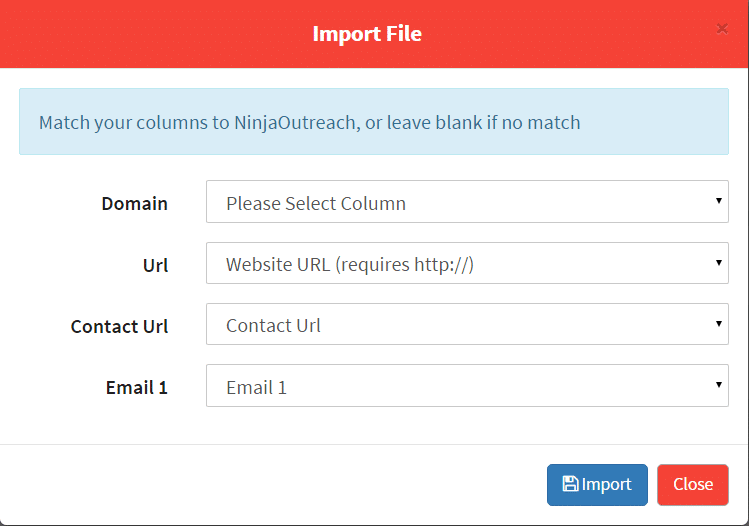Click the blue Import button
This screenshot has height=526, width=749.
[597, 484]
